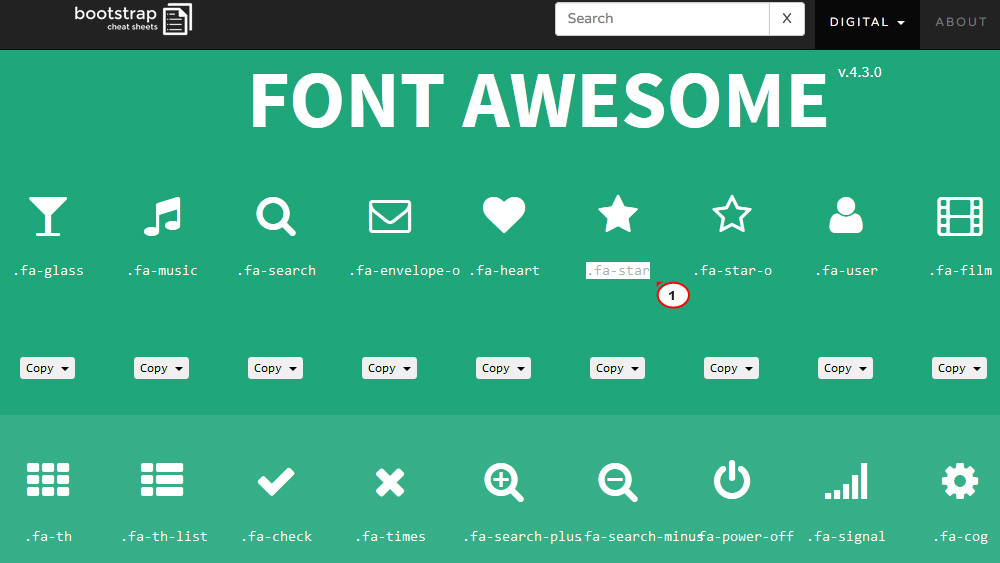
Task: Click the outlined star icon
Action: point(732,214)
